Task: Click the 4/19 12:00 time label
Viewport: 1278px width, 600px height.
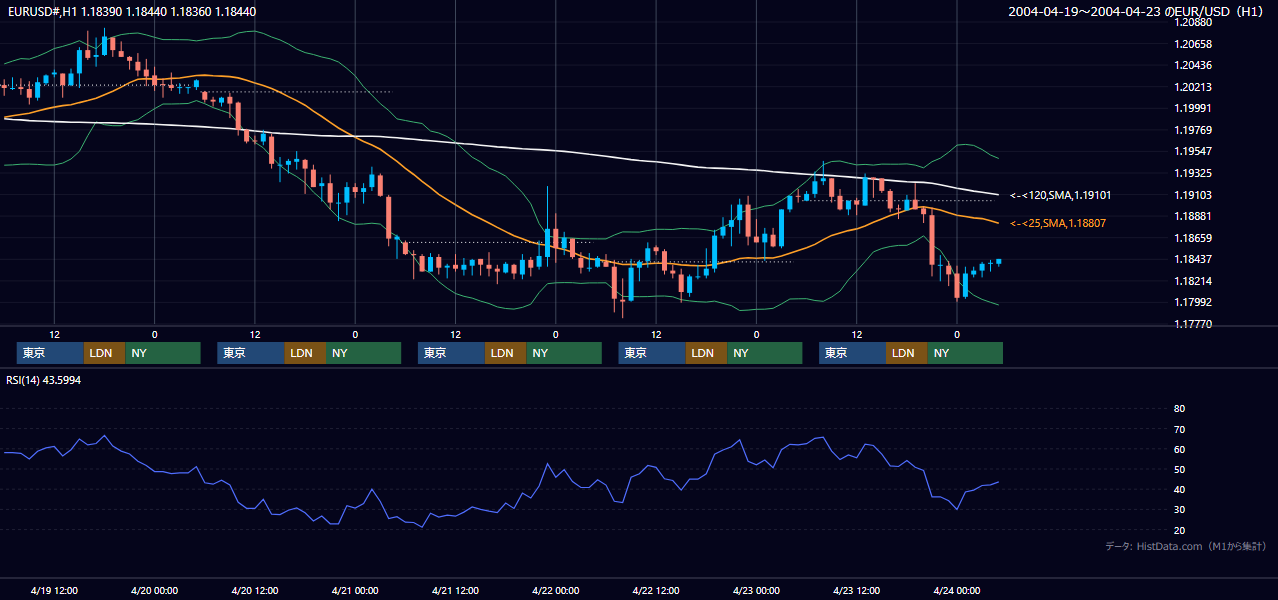Action: (54, 591)
